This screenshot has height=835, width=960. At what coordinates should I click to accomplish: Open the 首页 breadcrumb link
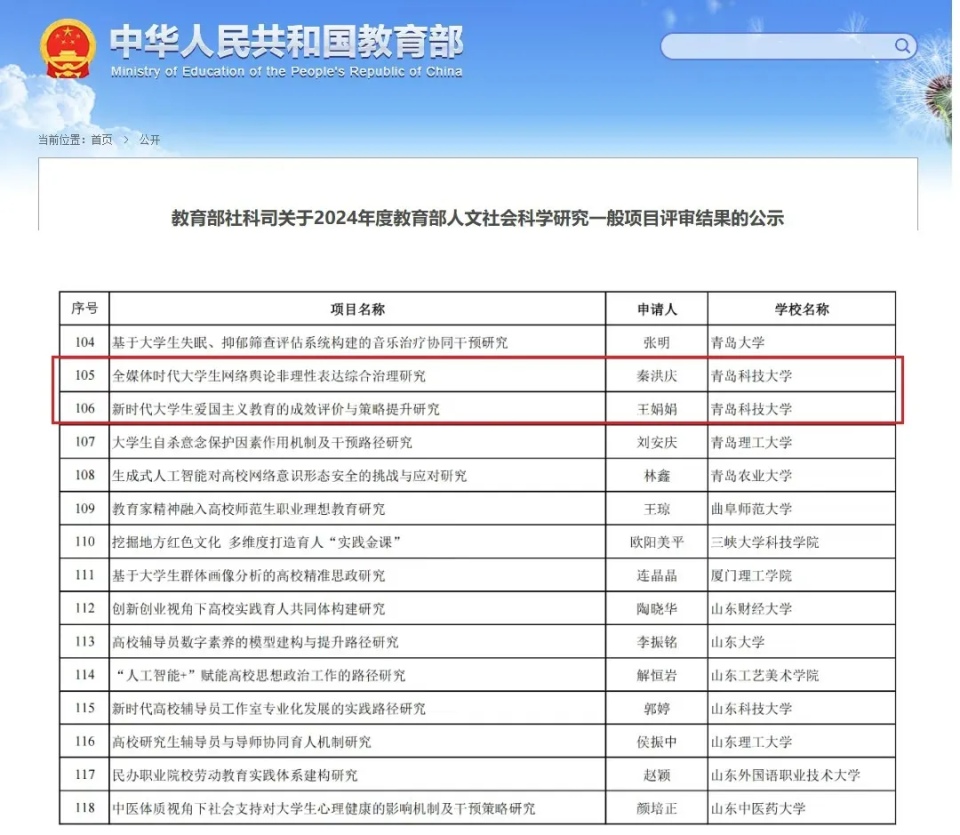103,139
